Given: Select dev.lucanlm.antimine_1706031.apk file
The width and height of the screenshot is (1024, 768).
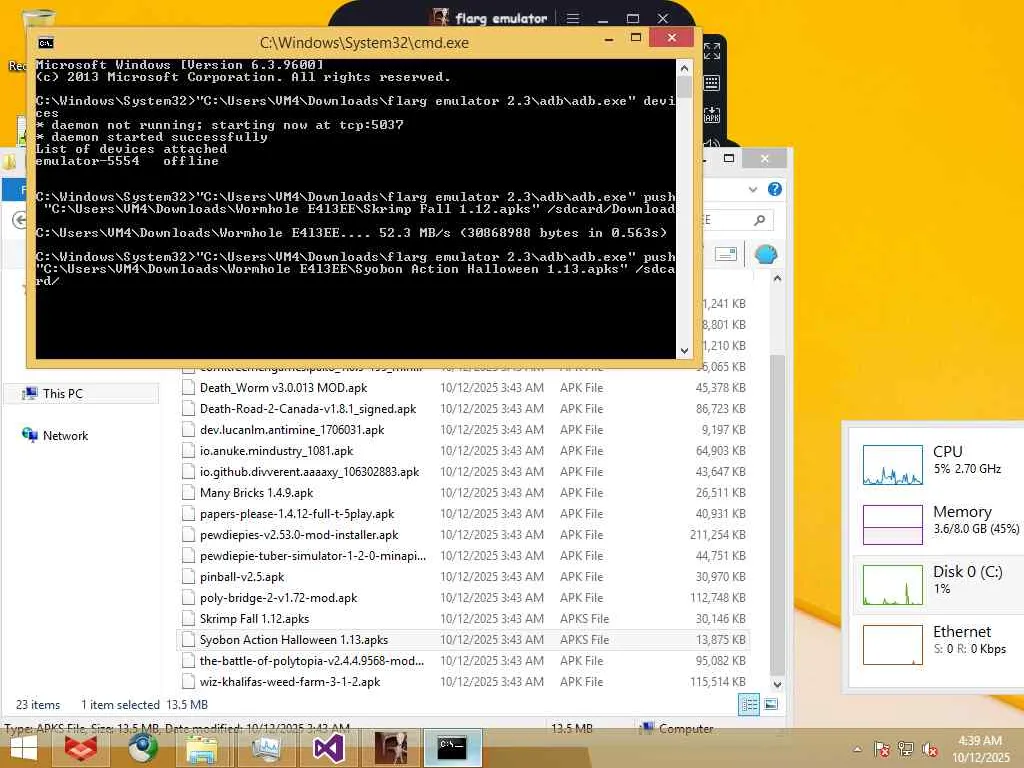Looking at the screenshot, I should tap(292, 430).
